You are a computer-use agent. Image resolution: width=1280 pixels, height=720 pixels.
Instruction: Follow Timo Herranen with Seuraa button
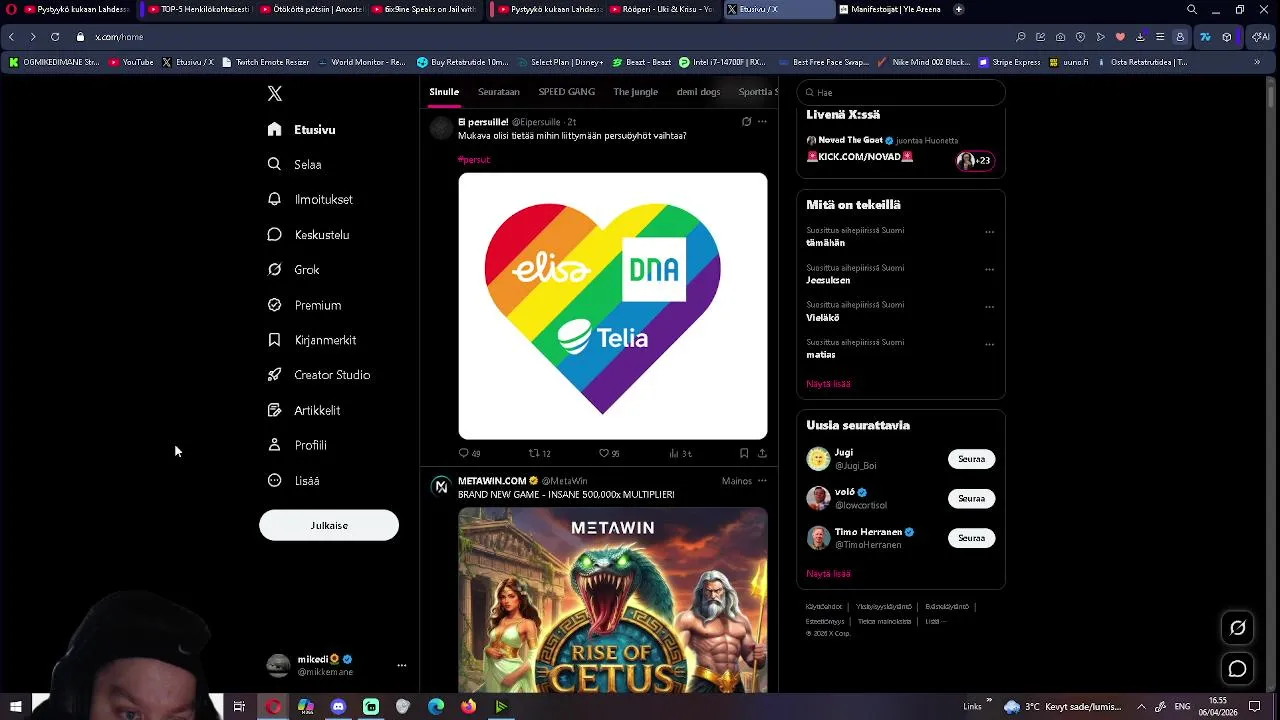[971, 538]
